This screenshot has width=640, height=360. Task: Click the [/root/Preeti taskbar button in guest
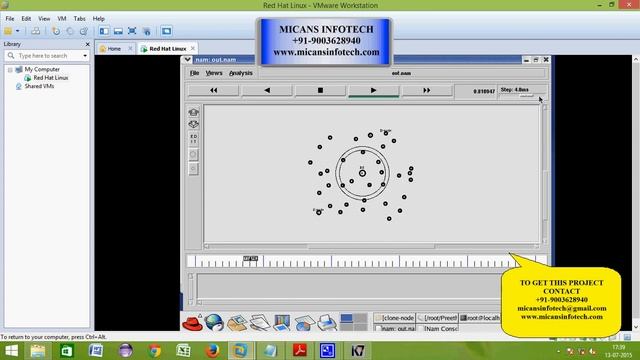point(437,318)
